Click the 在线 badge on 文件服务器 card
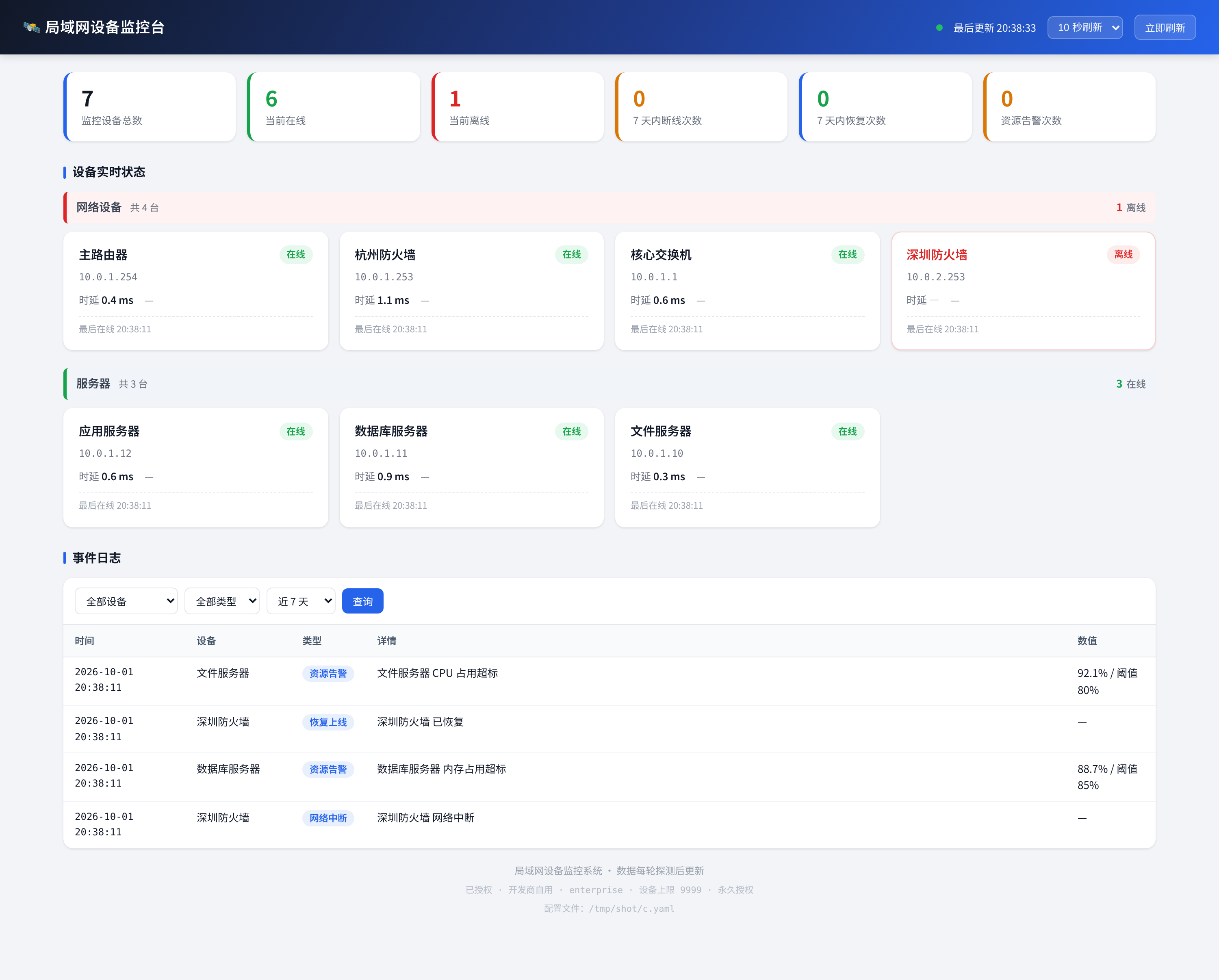Image resolution: width=1219 pixels, height=980 pixels. click(x=848, y=431)
